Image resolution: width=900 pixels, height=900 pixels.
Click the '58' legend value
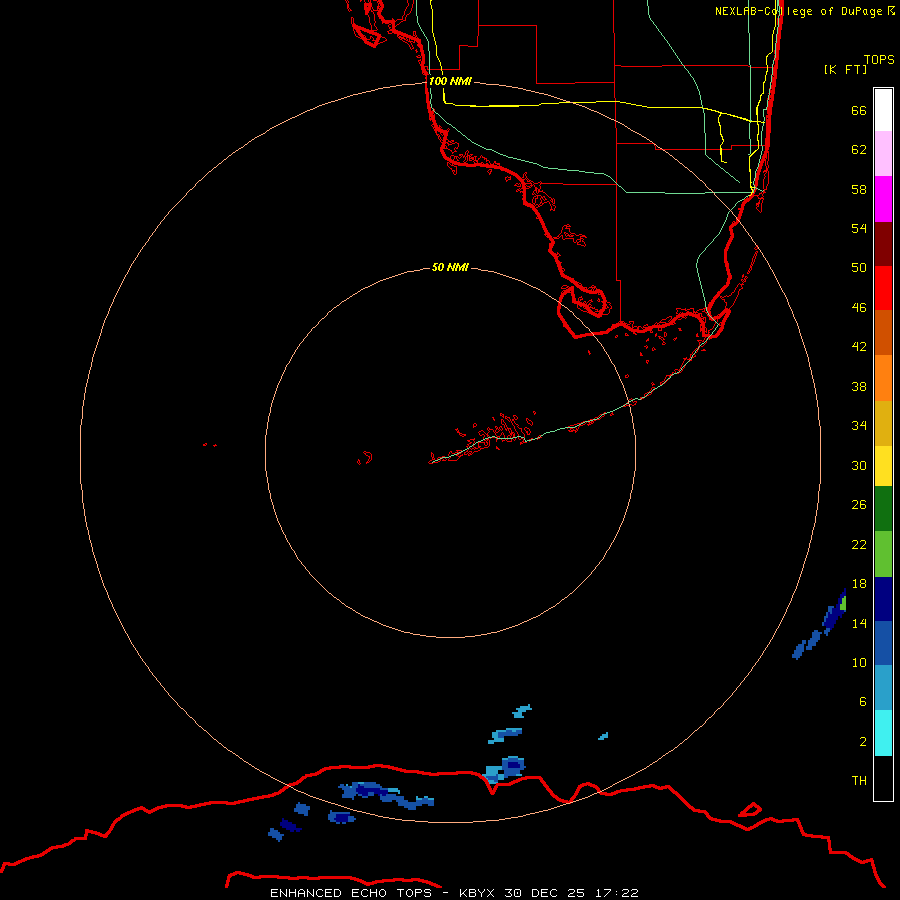859,189
